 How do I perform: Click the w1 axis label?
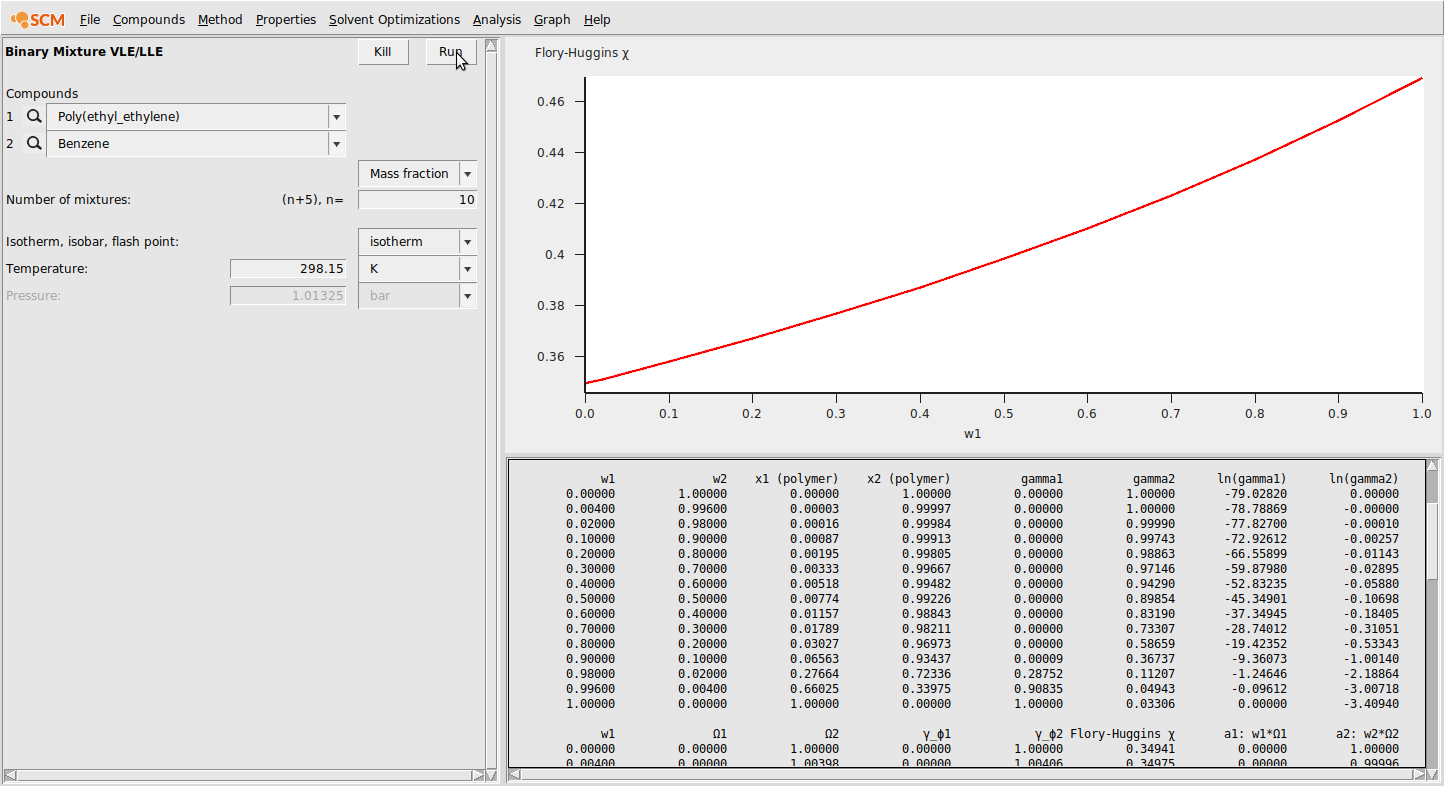(973, 434)
